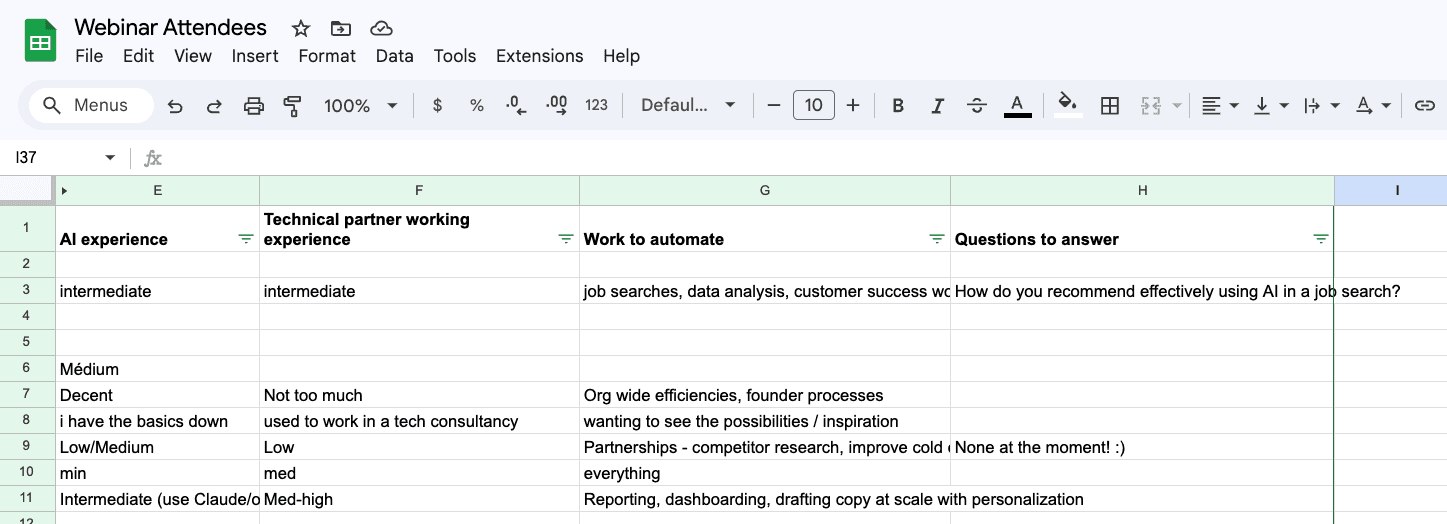
Task: Open the text wrapping dropdown
Action: click(x=1321, y=106)
